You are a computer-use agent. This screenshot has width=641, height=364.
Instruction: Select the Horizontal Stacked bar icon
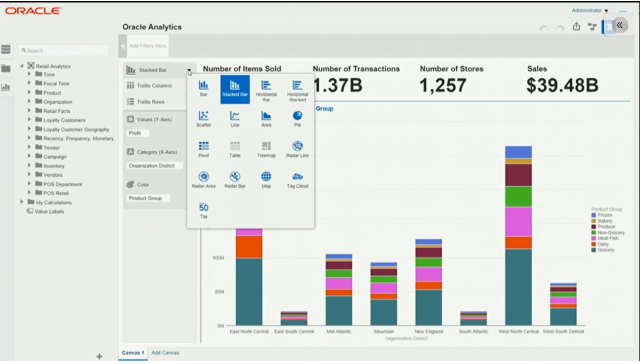coord(297,90)
